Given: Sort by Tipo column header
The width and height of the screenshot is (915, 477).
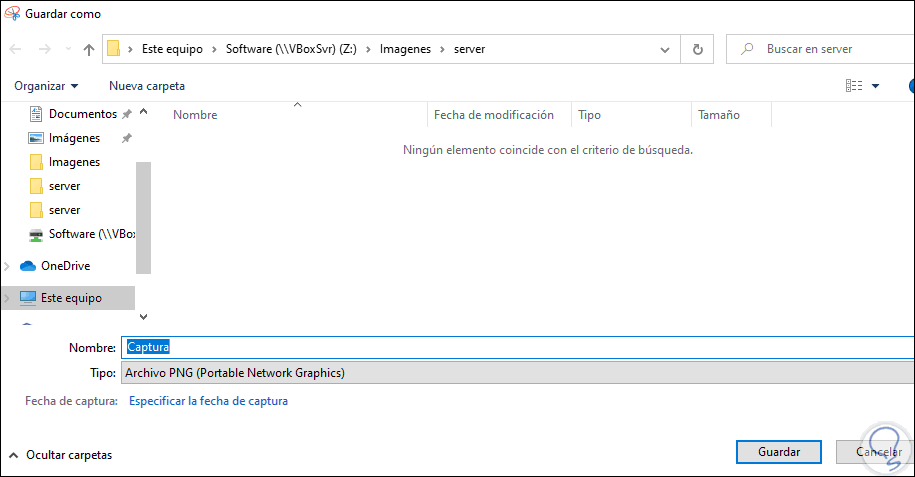Looking at the screenshot, I should coord(589,115).
